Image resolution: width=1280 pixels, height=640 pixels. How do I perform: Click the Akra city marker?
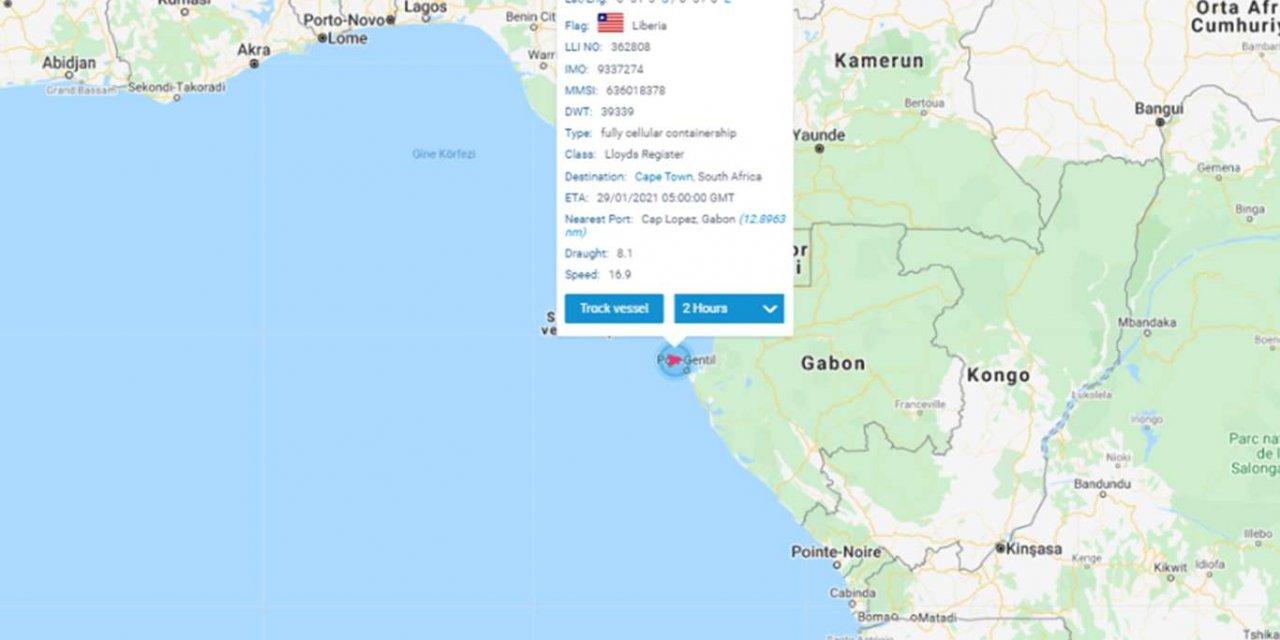click(x=254, y=63)
